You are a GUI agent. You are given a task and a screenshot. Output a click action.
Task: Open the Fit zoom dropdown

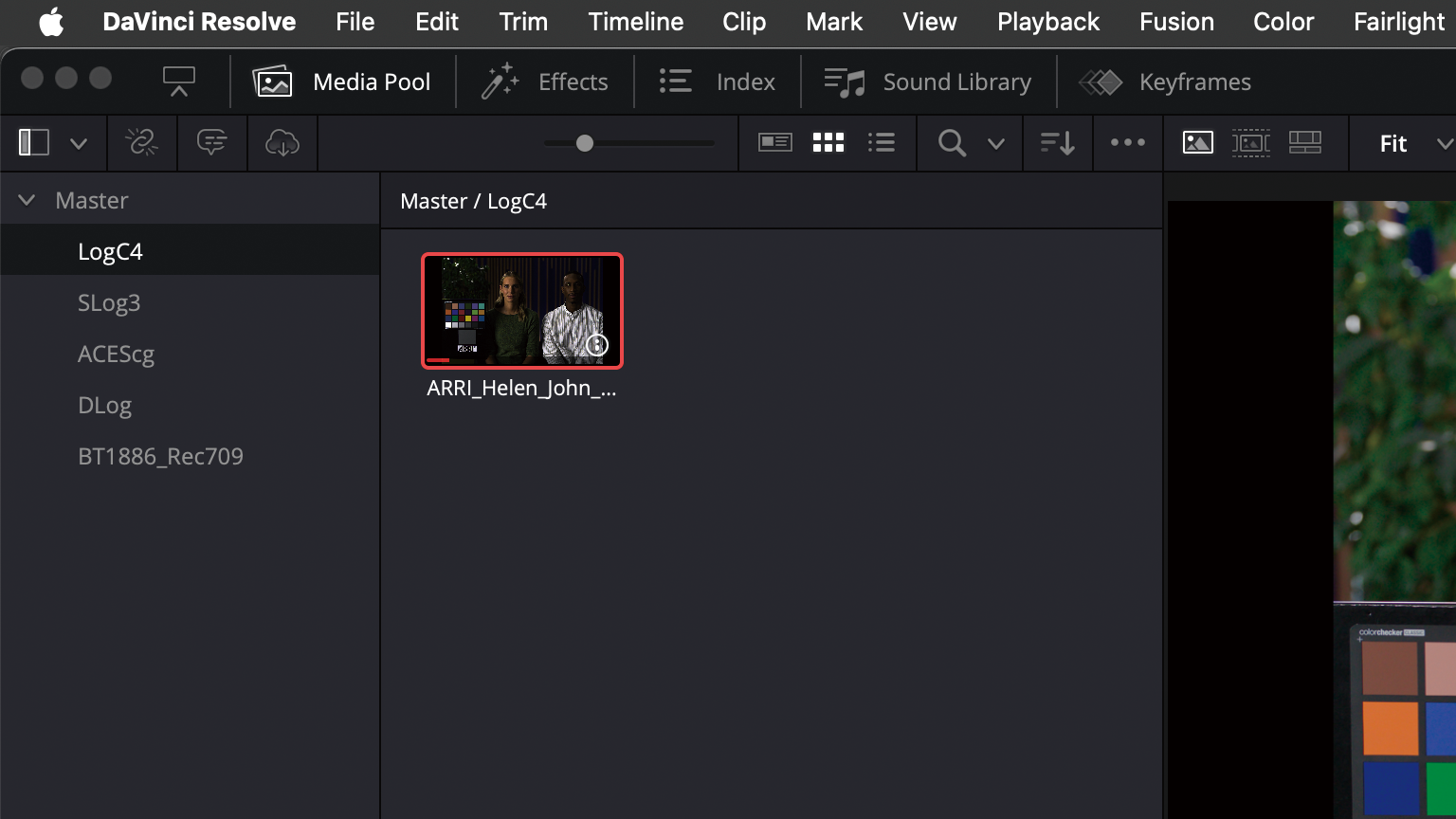pos(1416,144)
